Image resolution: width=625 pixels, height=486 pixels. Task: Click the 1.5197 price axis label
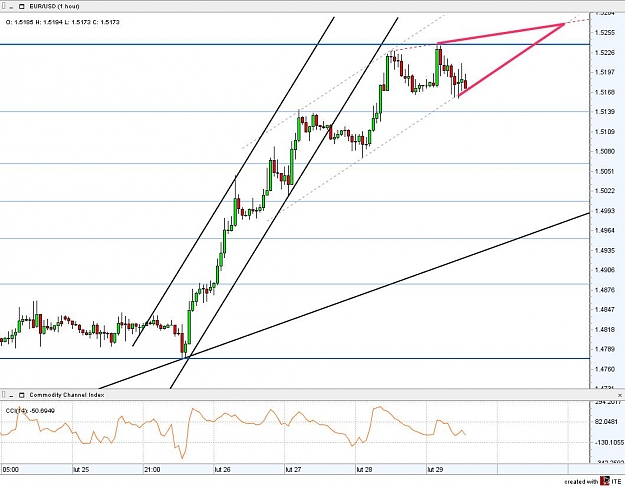pyautogui.click(x=603, y=72)
